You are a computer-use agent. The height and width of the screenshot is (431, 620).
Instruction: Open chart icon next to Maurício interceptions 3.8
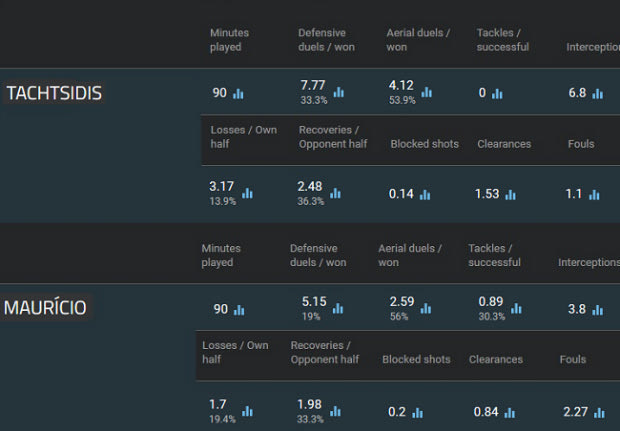597,310
